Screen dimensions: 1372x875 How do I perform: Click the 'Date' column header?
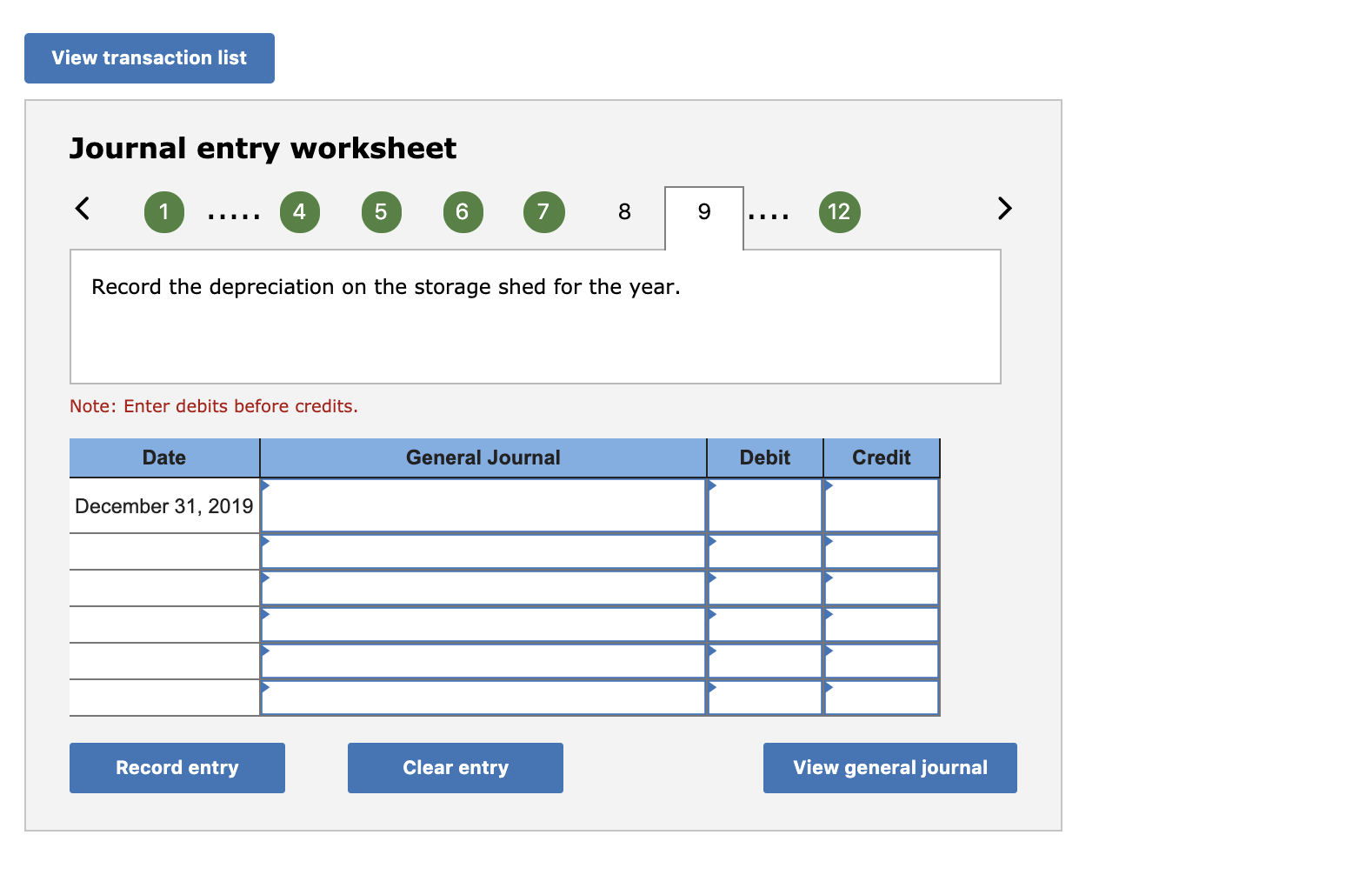click(164, 458)
